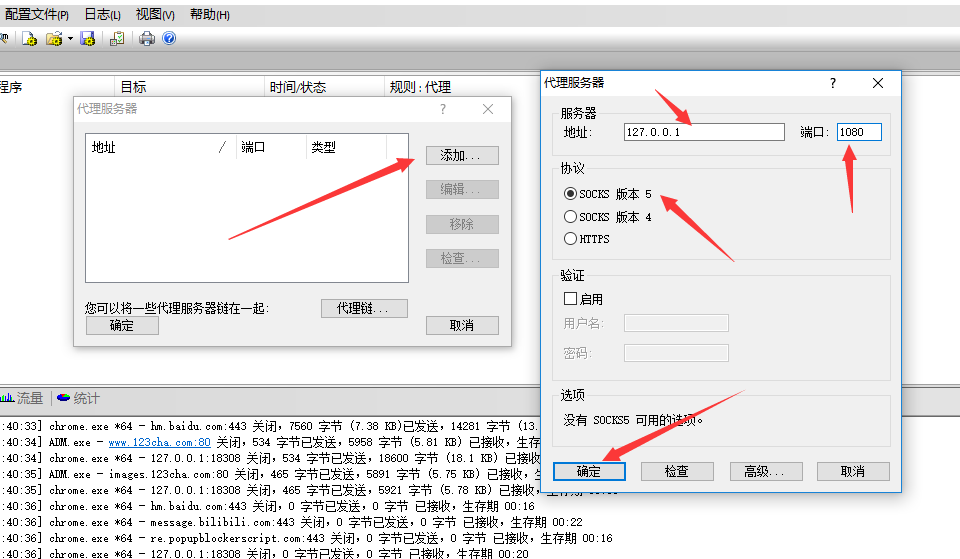
Task: Click the new profile toolbar icon
Action: (30, 39)
